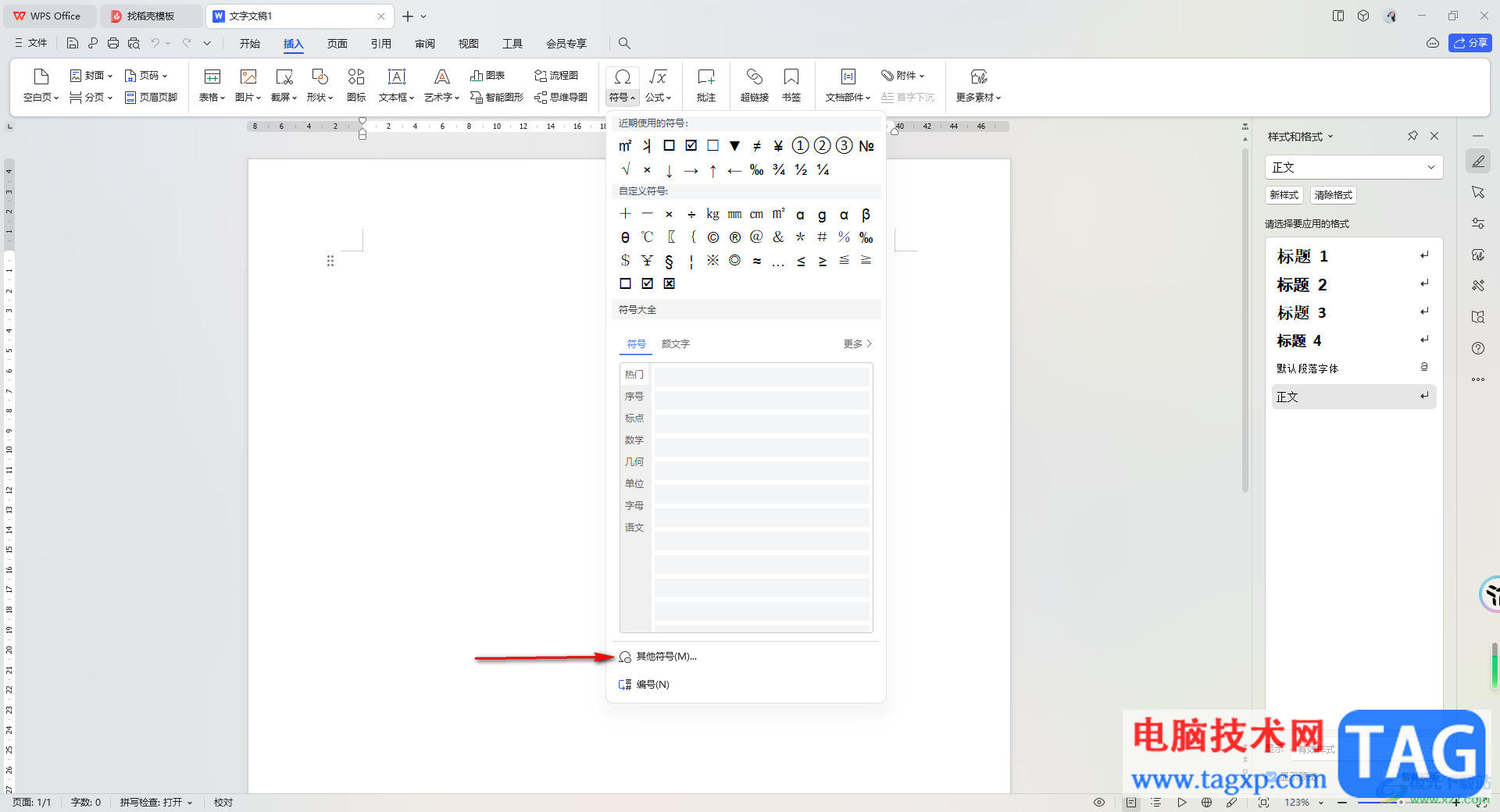Click the Share (分享) button
Screen dimensions: 1500x812
[1470, 43]
